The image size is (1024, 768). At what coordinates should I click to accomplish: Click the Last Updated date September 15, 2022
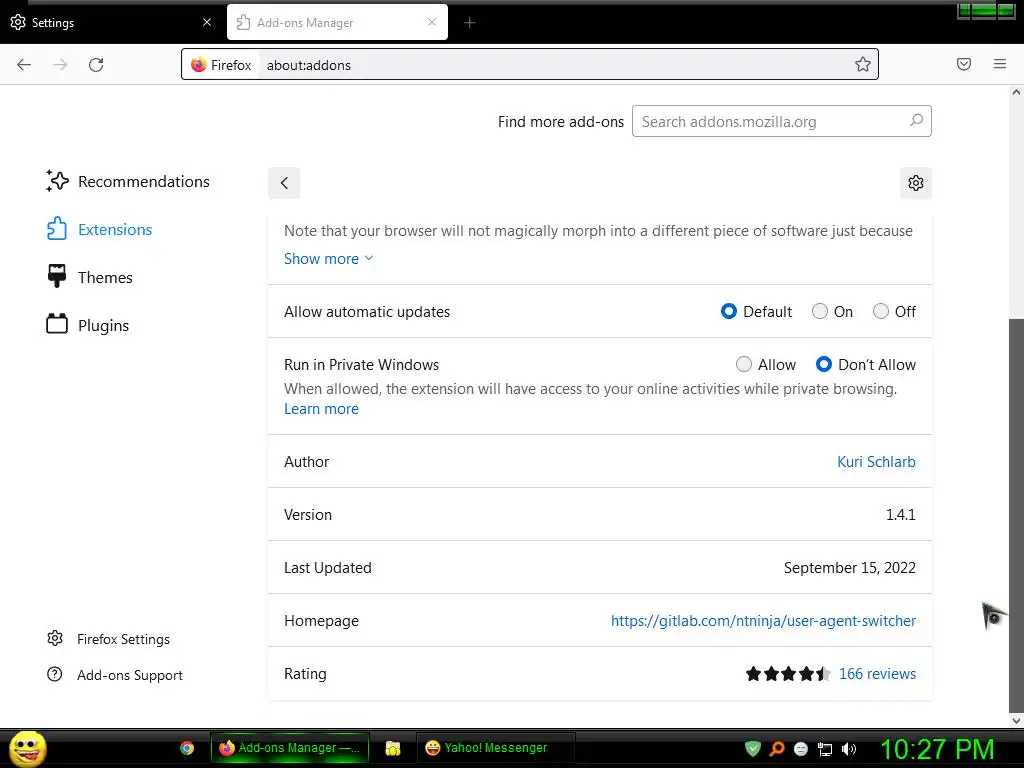click(850, 568)
